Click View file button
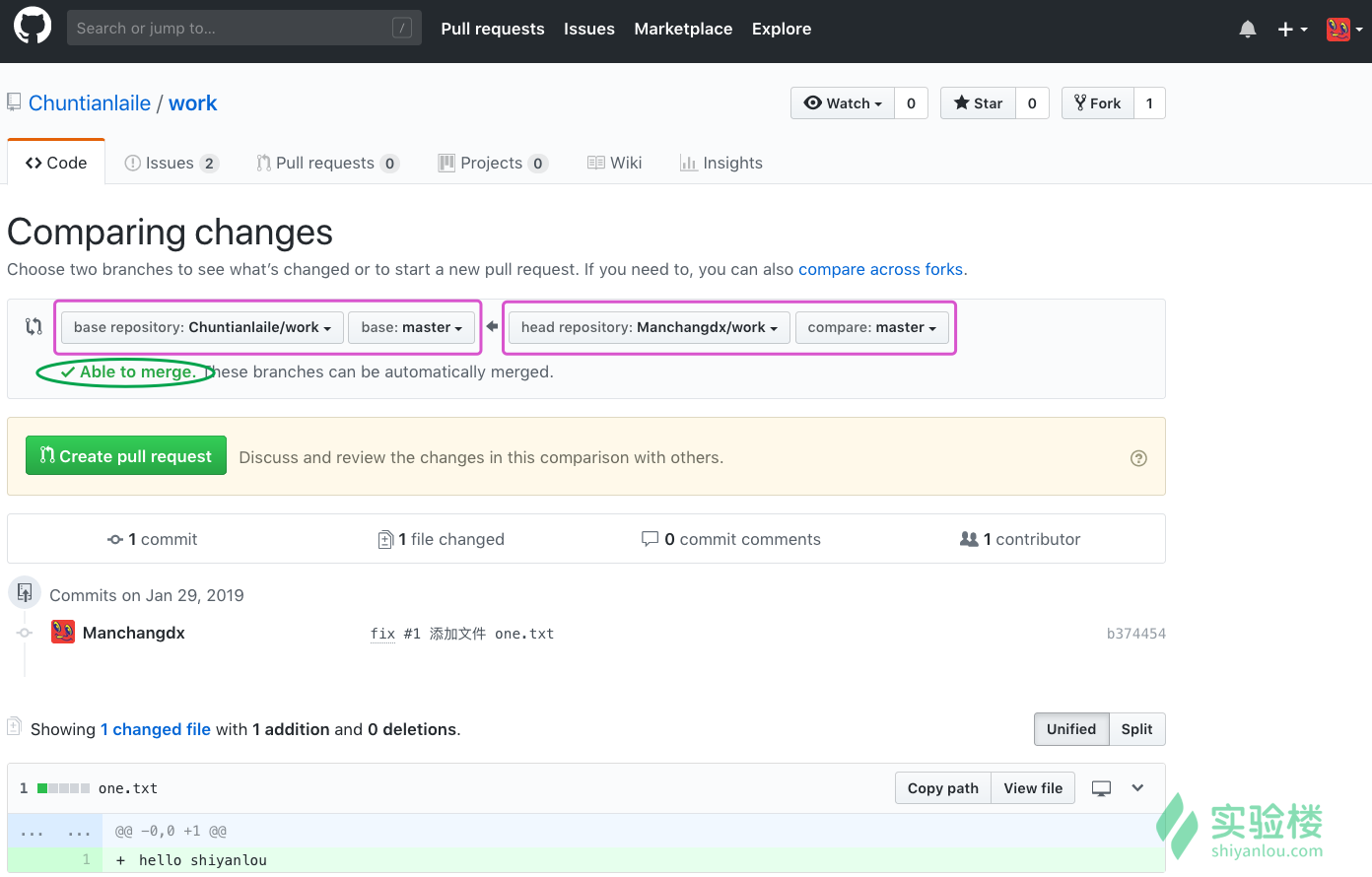The width and height of the screenshot is (1372, 877). coord(1033,788)
